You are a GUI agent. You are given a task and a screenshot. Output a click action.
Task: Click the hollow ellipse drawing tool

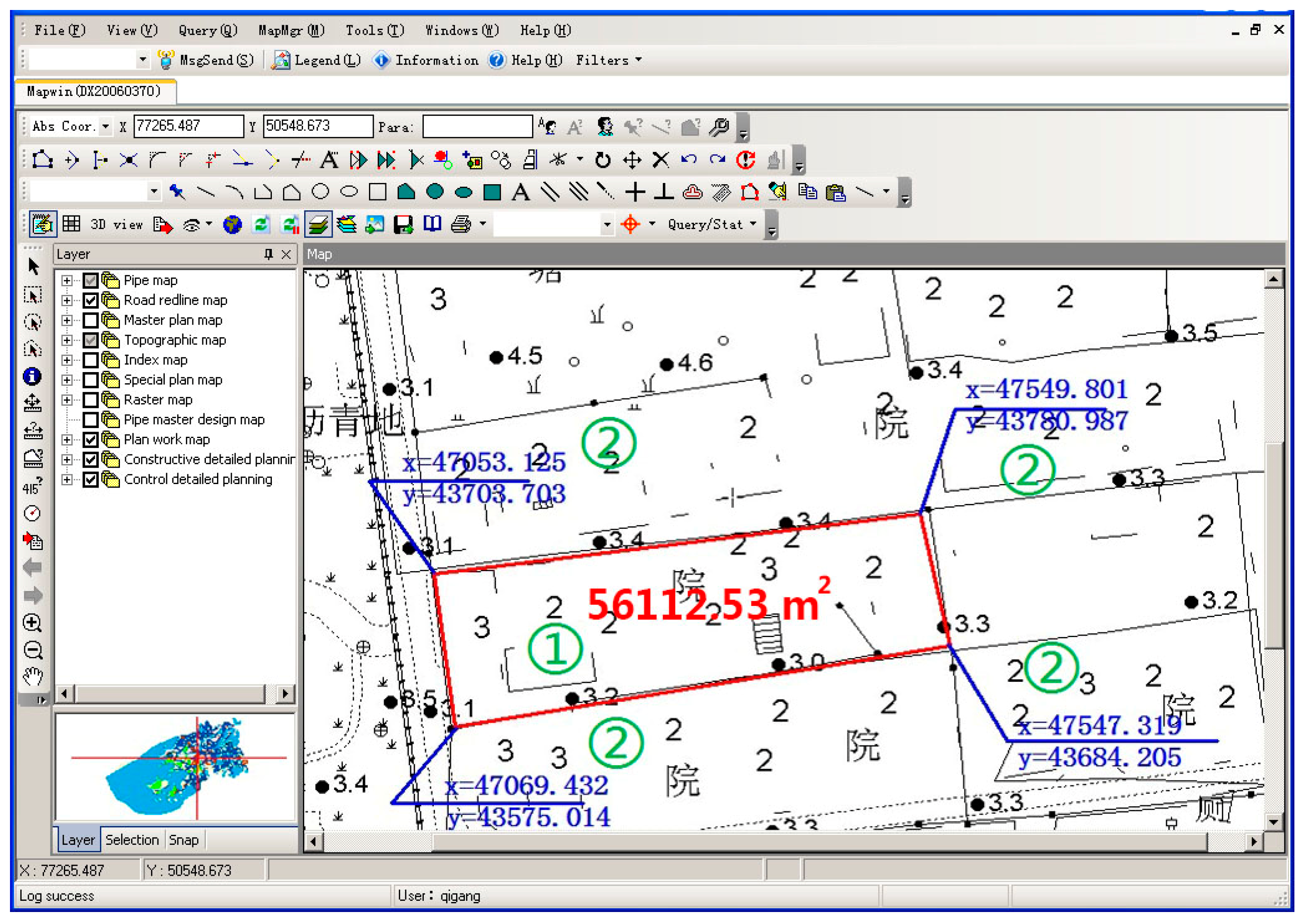coord(349,192)
